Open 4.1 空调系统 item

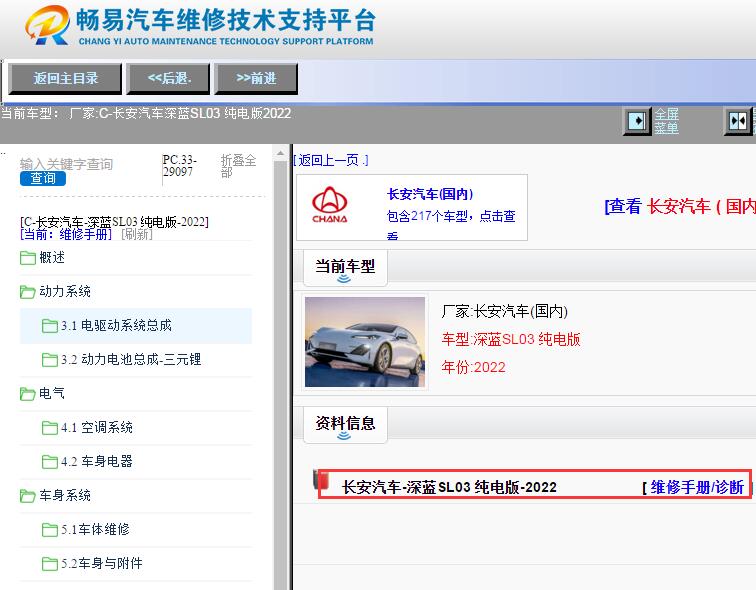[97, 427]
